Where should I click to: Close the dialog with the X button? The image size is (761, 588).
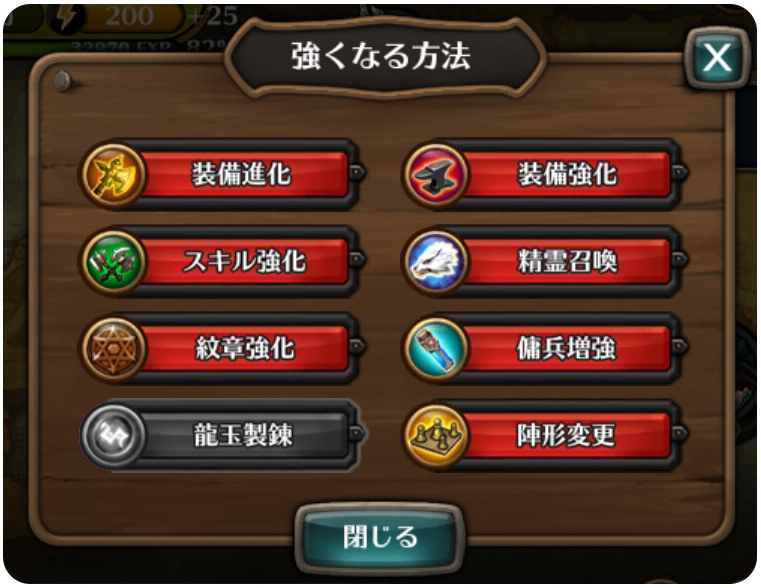pos(717,58)
